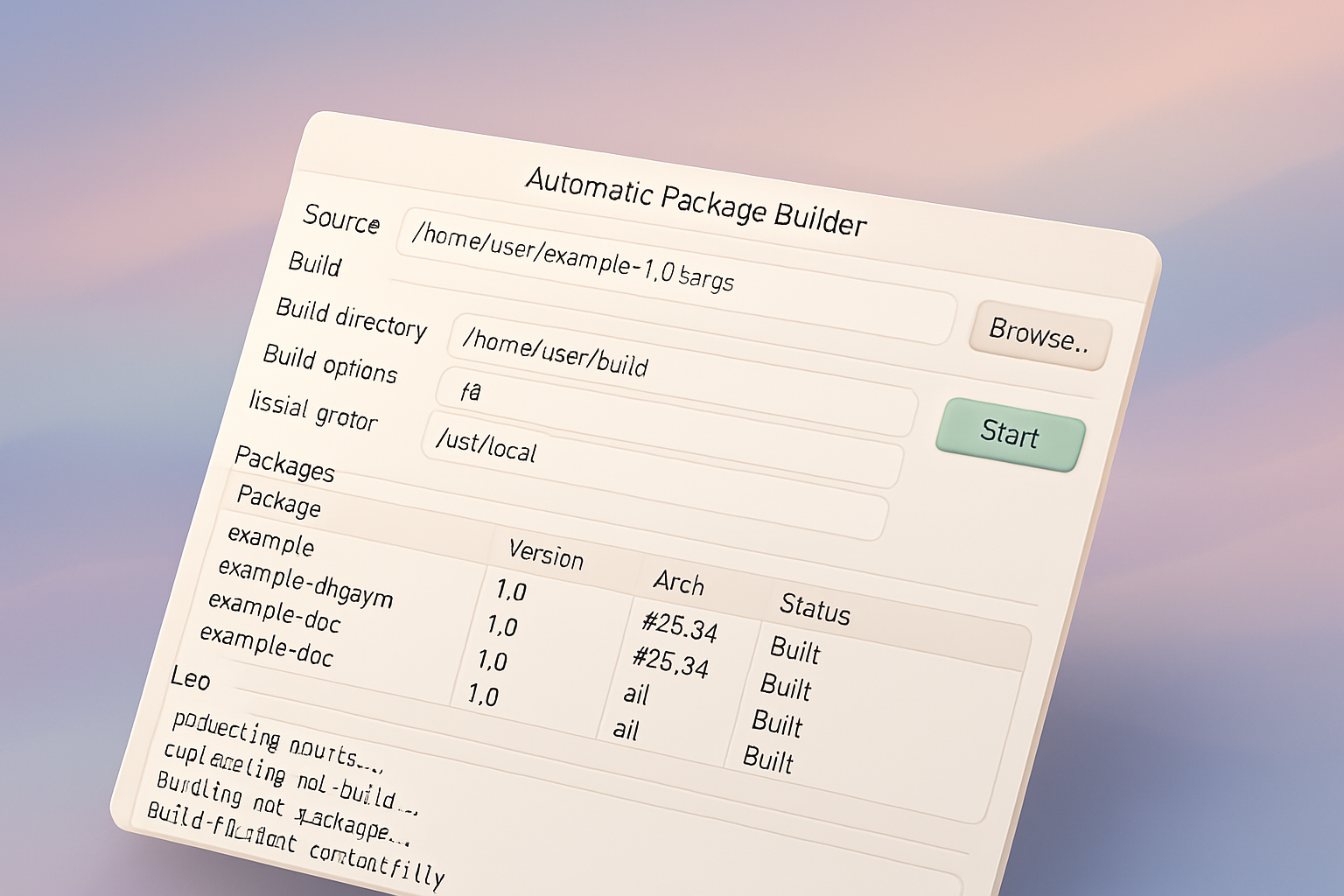1344x896 pixels.
Task: Click the log line starting "cuplaceling"
Action: coord(290,779)
